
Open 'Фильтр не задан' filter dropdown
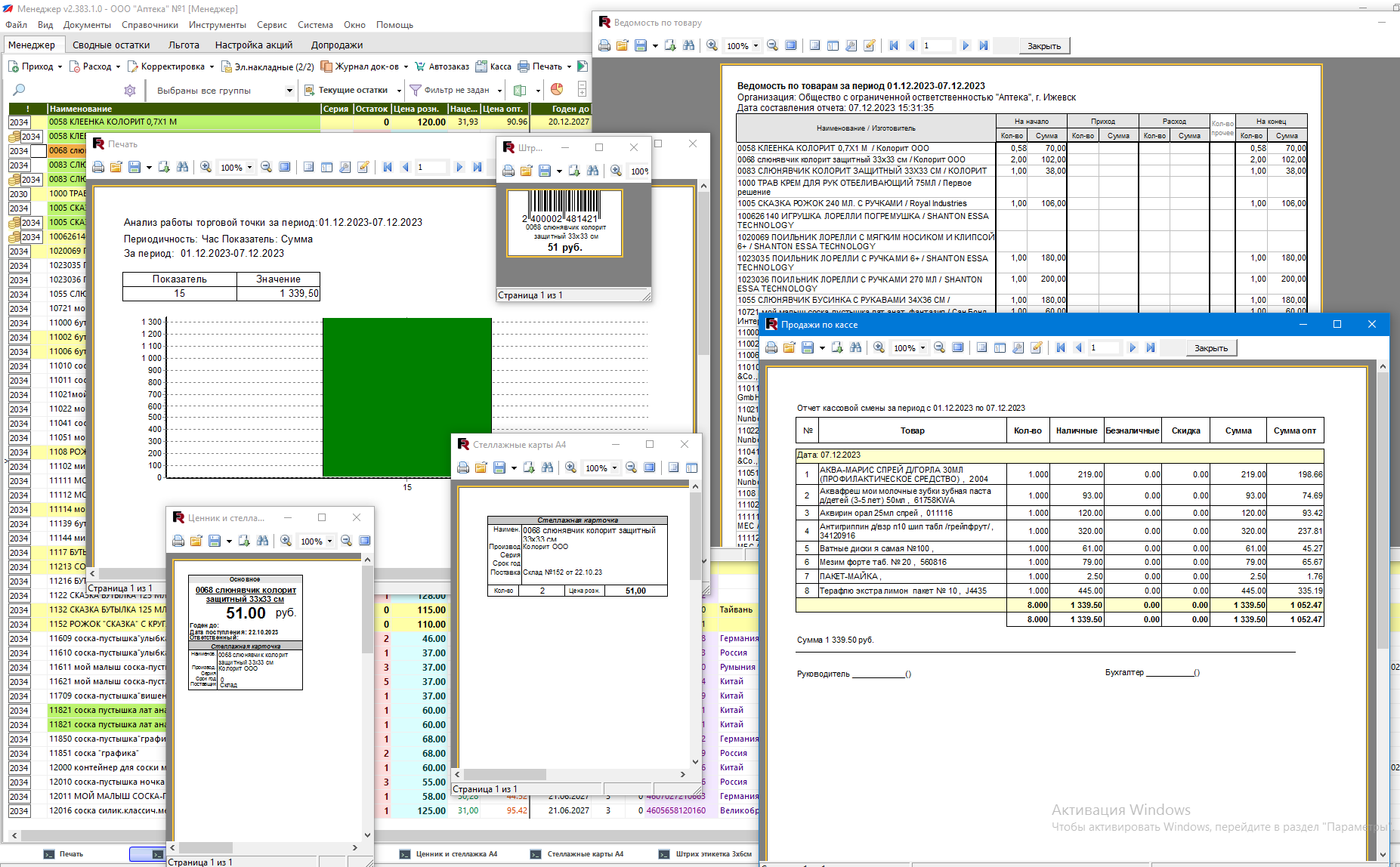click(x=499, y=91)
